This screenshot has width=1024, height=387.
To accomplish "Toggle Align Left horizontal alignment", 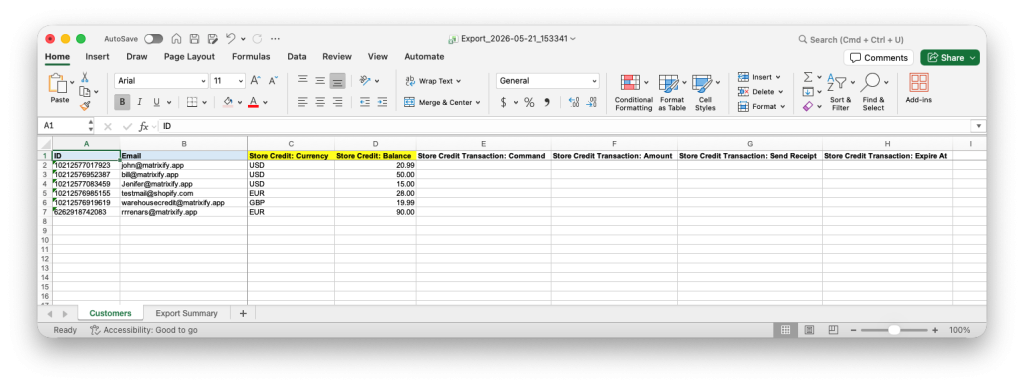I will (302, 102).
